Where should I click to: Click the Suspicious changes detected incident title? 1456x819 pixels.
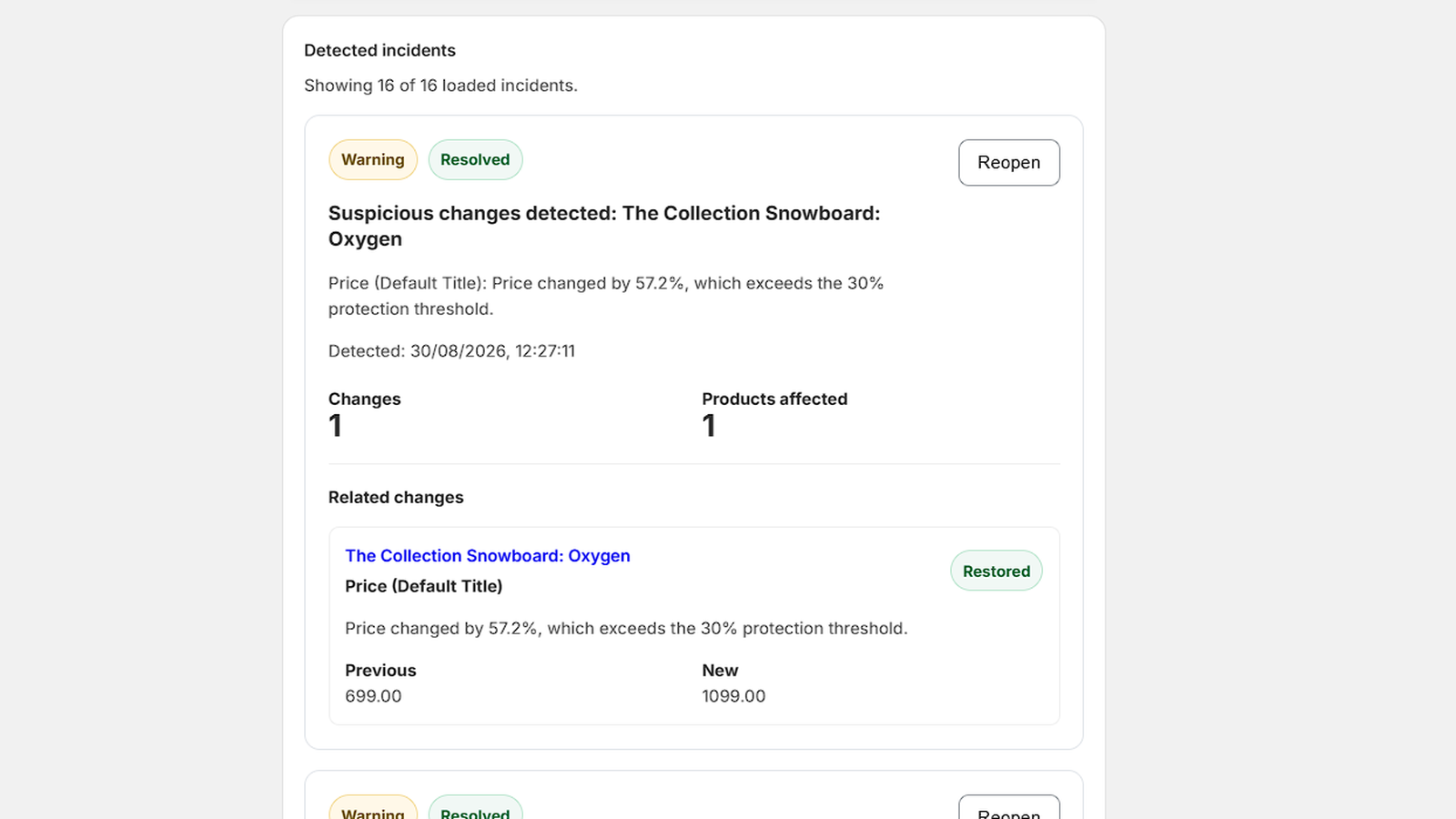click(604, 226)
